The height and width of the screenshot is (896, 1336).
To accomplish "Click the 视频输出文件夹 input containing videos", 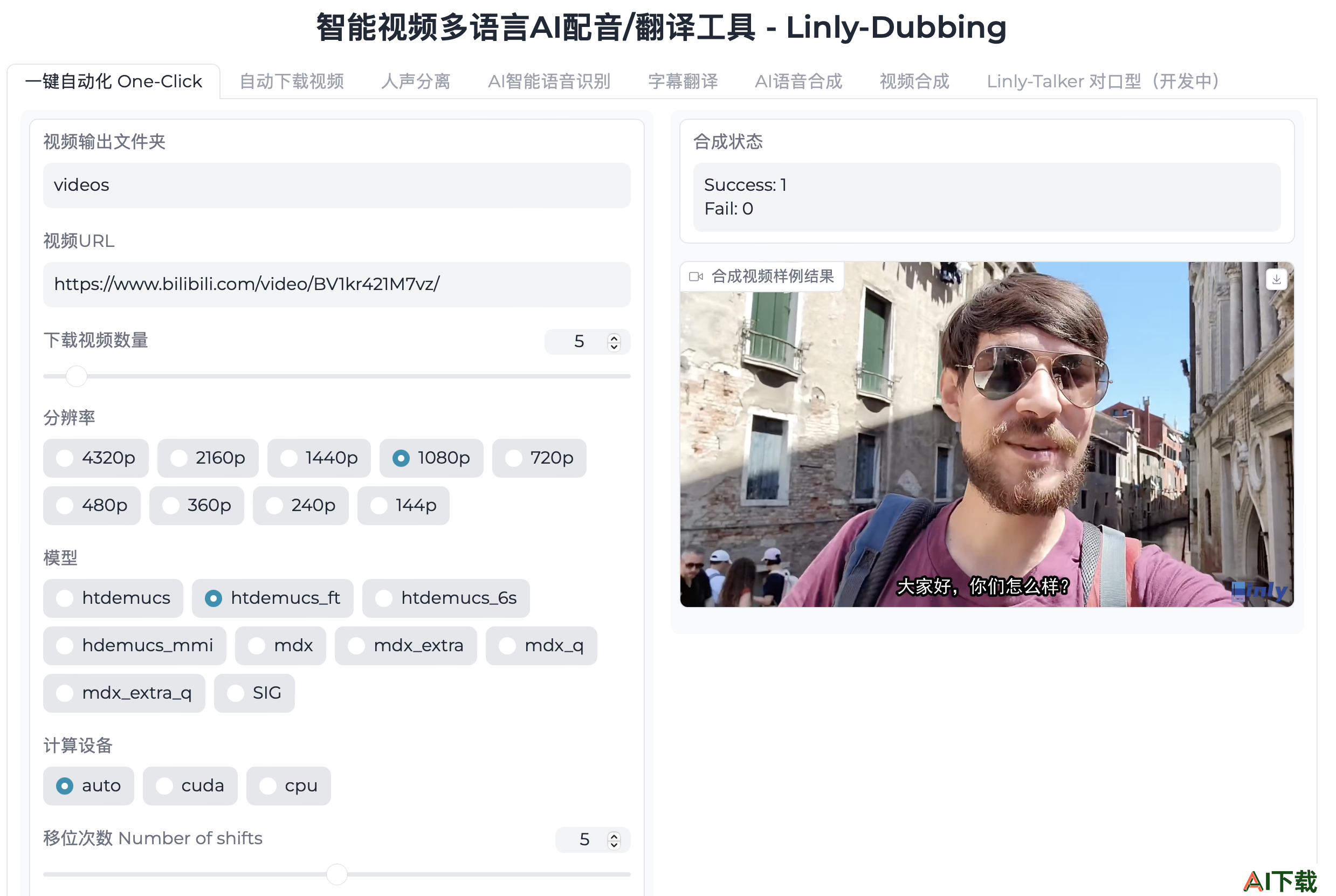I will 337,185.
